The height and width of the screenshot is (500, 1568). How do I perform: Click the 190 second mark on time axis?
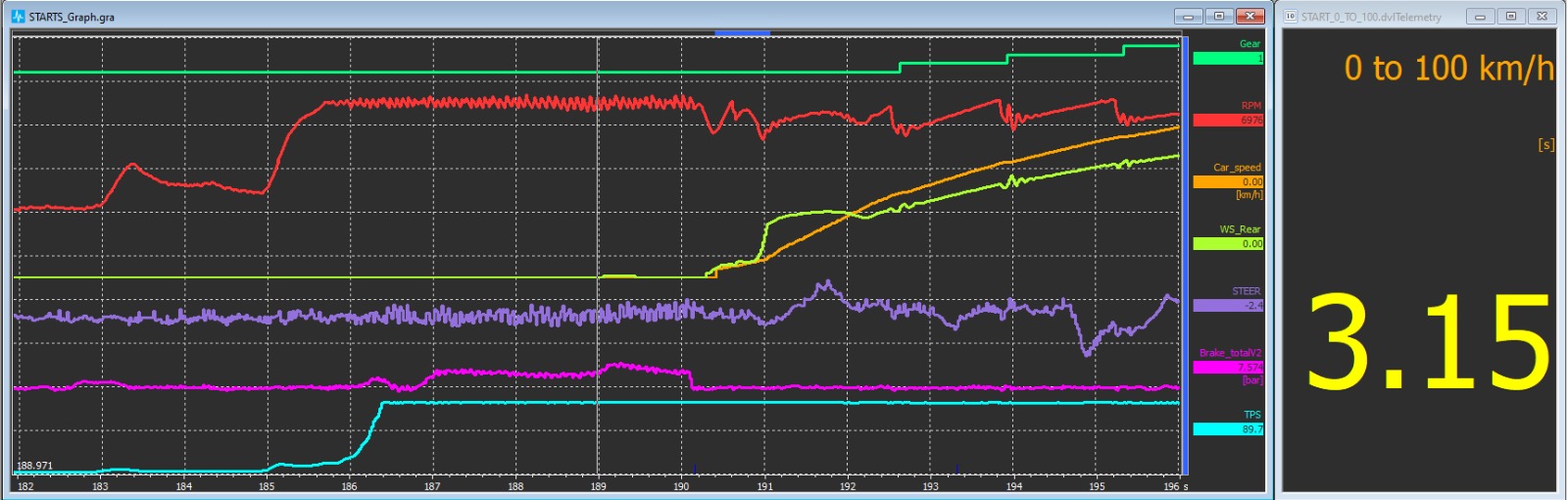click(x=681, y=486)
